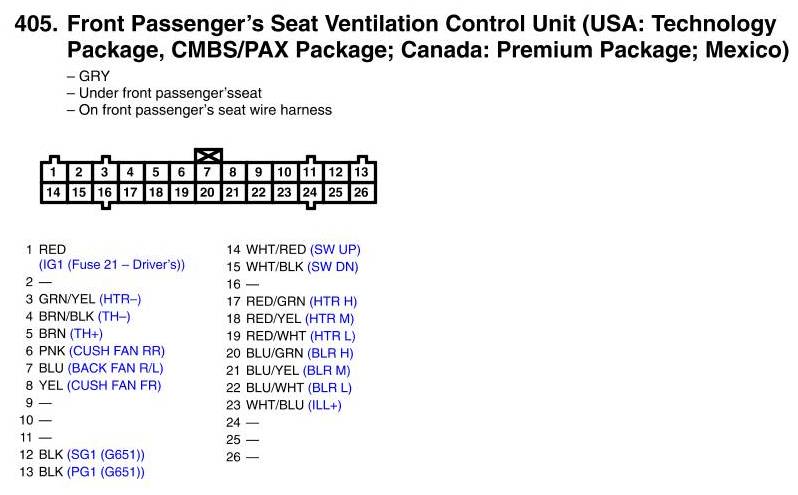Click pin 26 cell in connector diagram
Viewport: 798px width, 495px height.
[x=361, y=192]
